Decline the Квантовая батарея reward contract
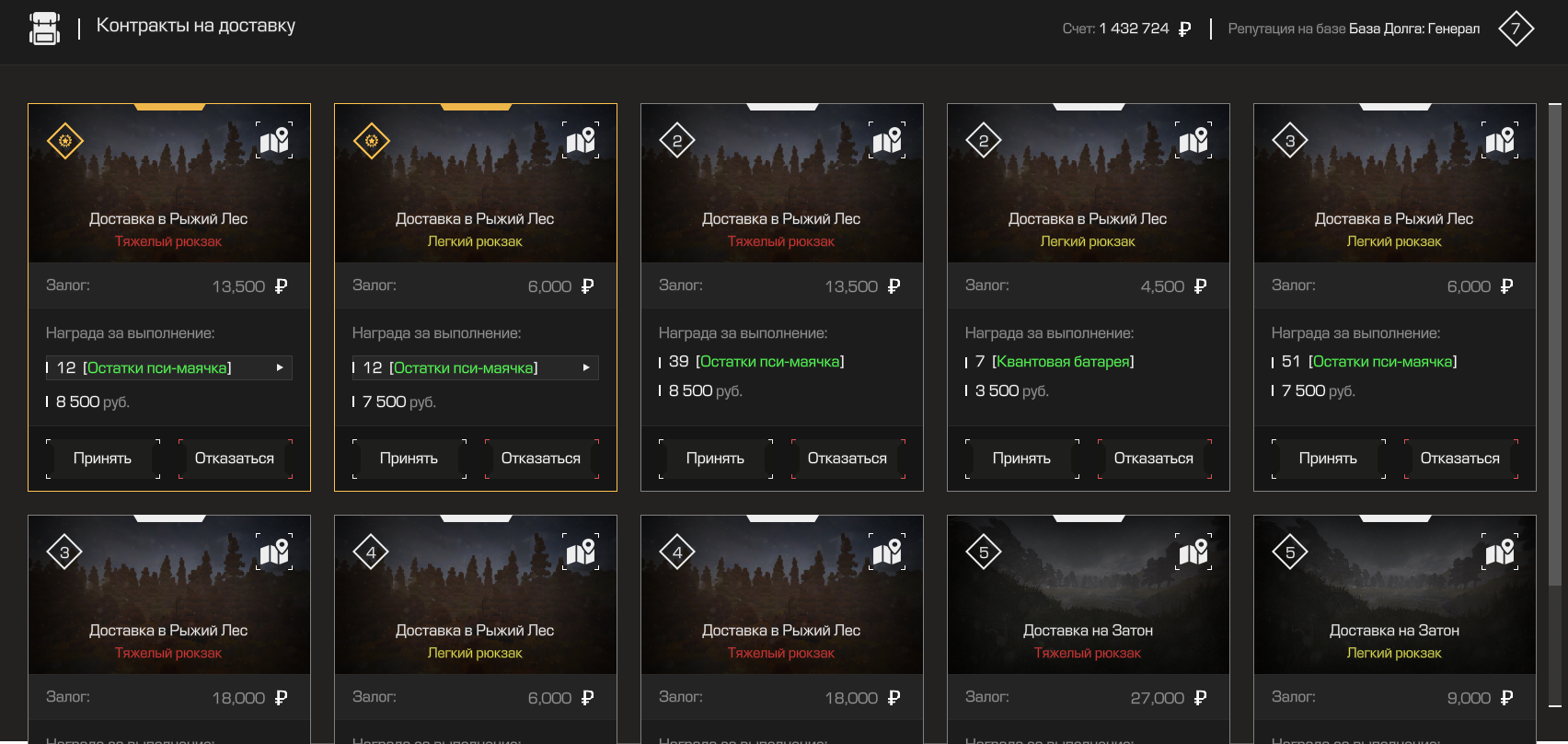Viewport: 1568px width, 744px height. coord(1154,459)
